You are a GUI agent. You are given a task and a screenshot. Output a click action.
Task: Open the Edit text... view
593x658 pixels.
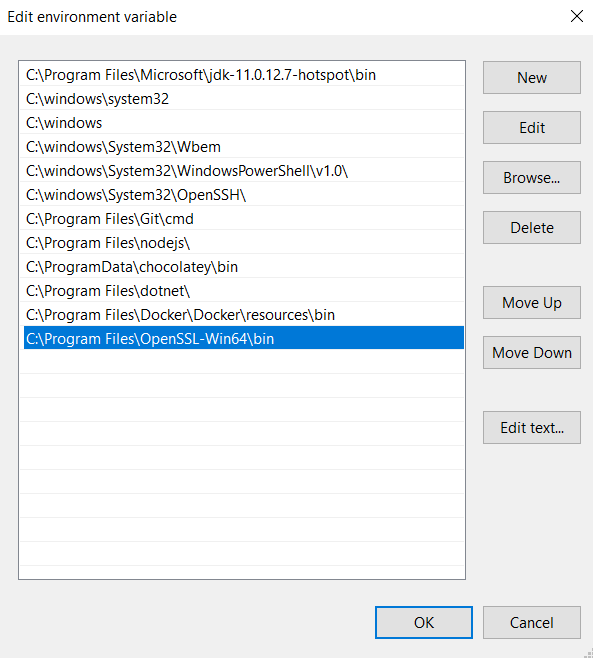pyautogui.click(x=532, y=428)
